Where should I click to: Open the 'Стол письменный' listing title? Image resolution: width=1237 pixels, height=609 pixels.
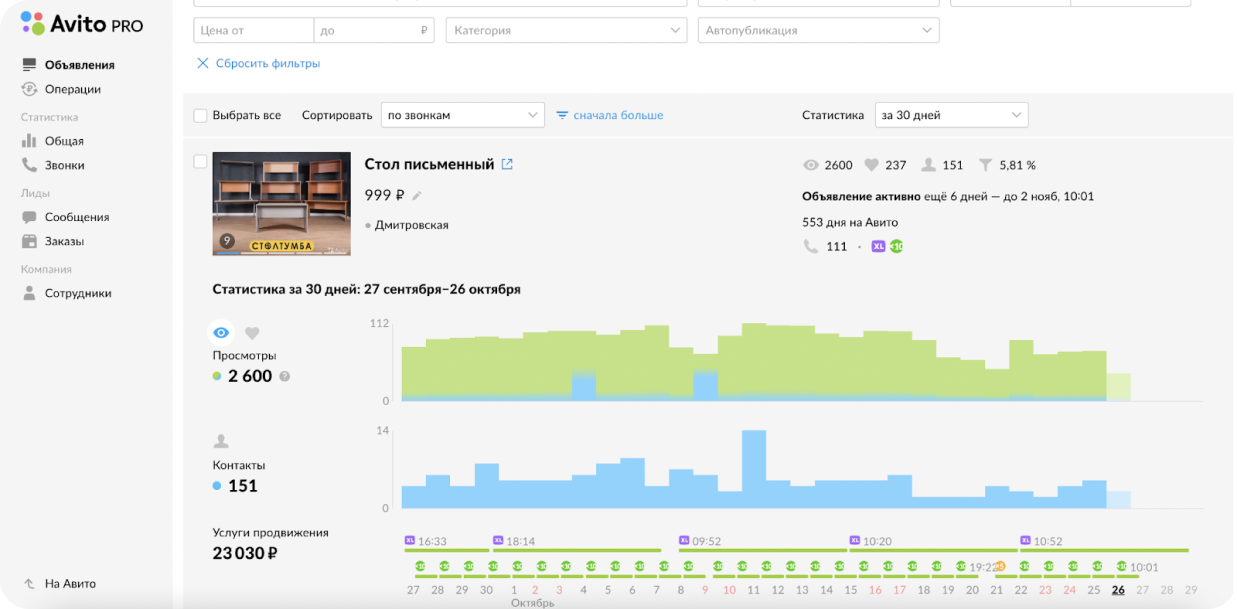tap(429, 164)
